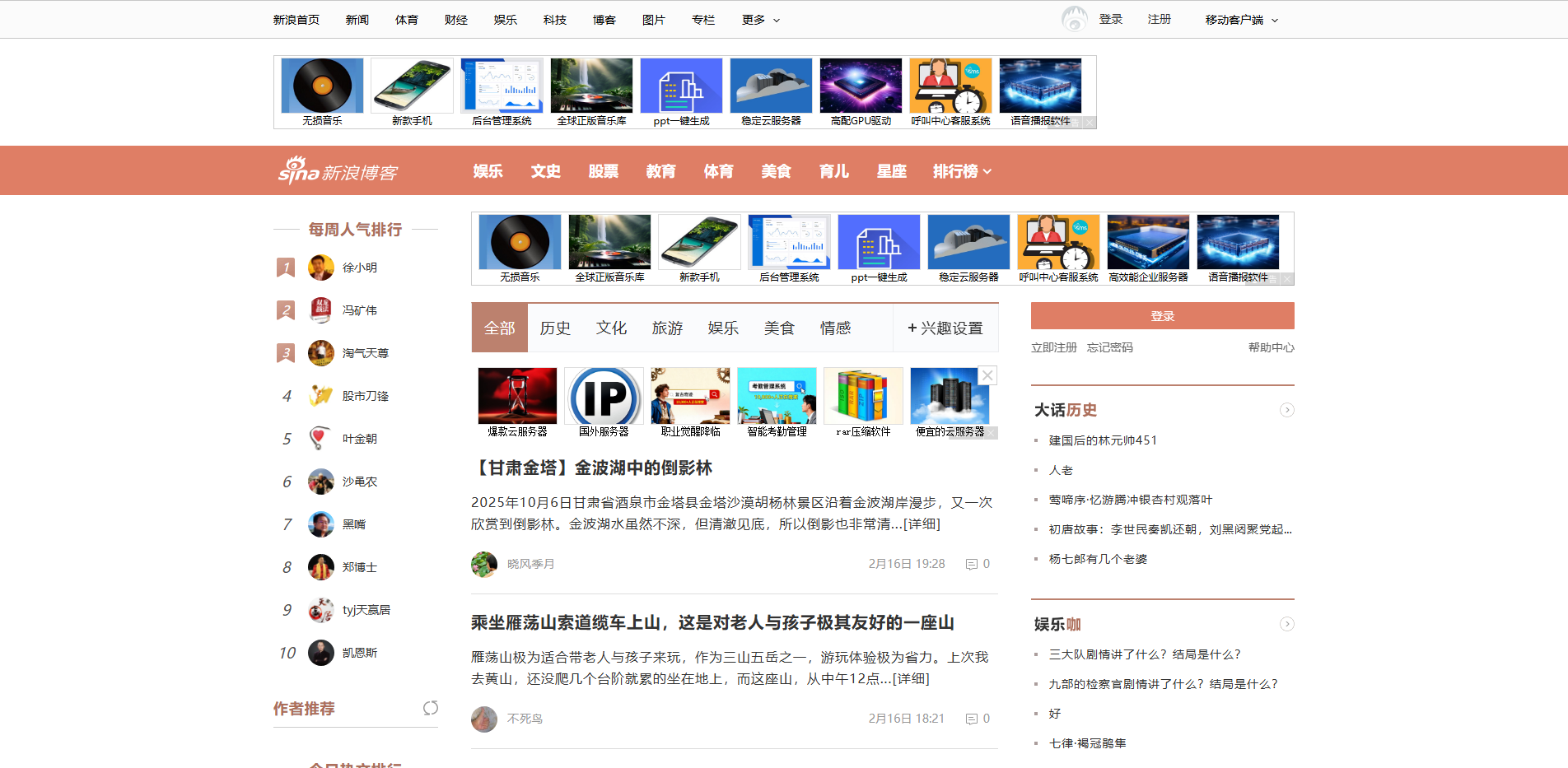Click the 无损音乐 ad thumbnail

point(321,86)
